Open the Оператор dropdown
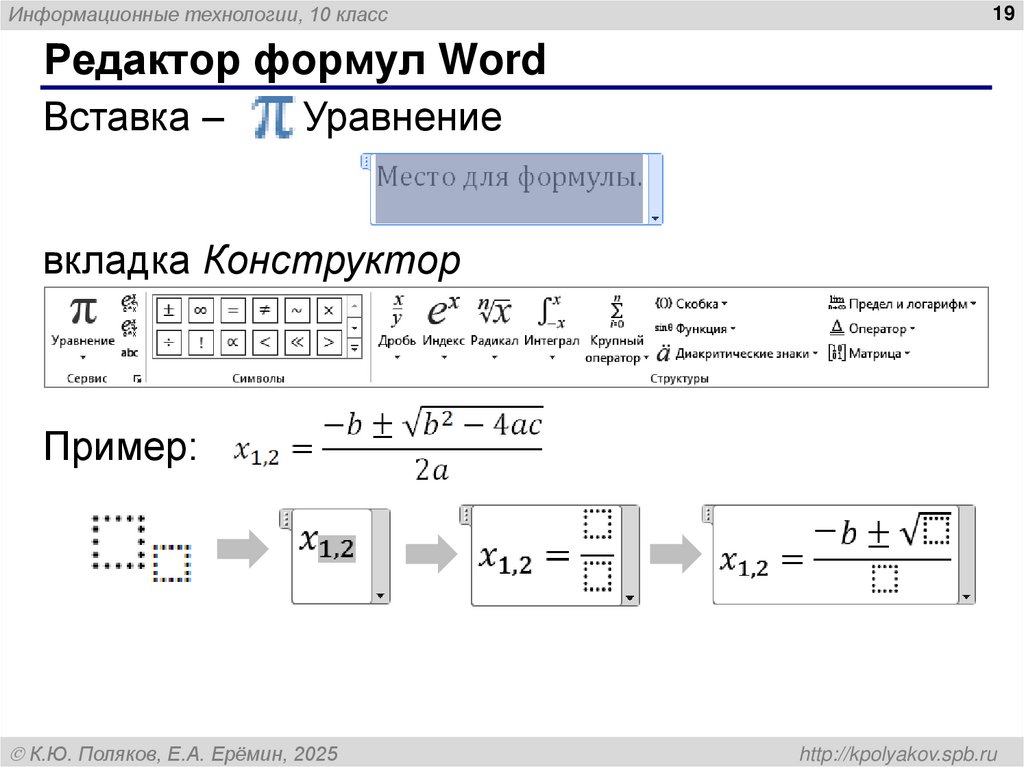1024x767 pixels. click(x=872, y=329)
